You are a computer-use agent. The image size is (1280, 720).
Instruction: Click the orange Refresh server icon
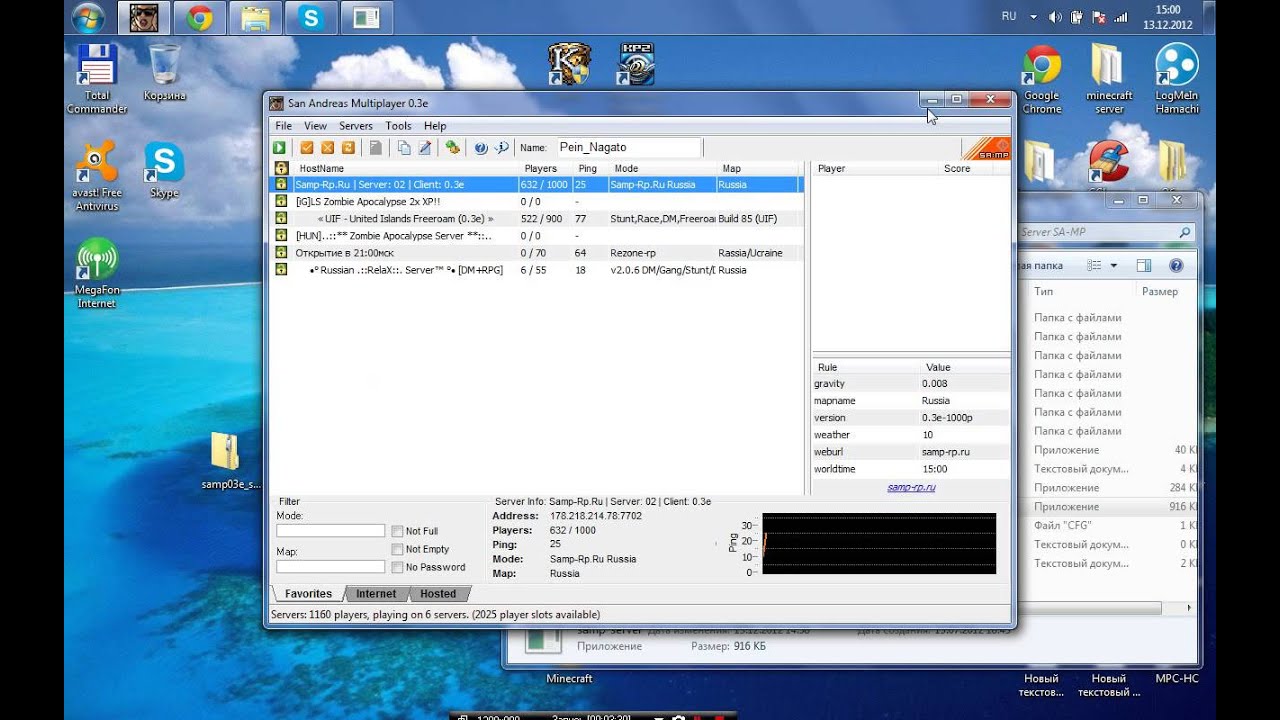click(348, 148)
